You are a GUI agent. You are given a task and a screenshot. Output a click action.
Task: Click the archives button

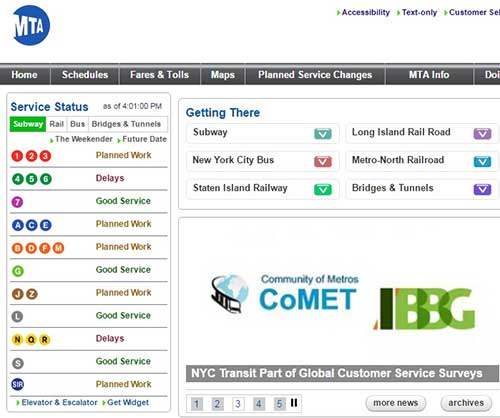click(466, 403)
